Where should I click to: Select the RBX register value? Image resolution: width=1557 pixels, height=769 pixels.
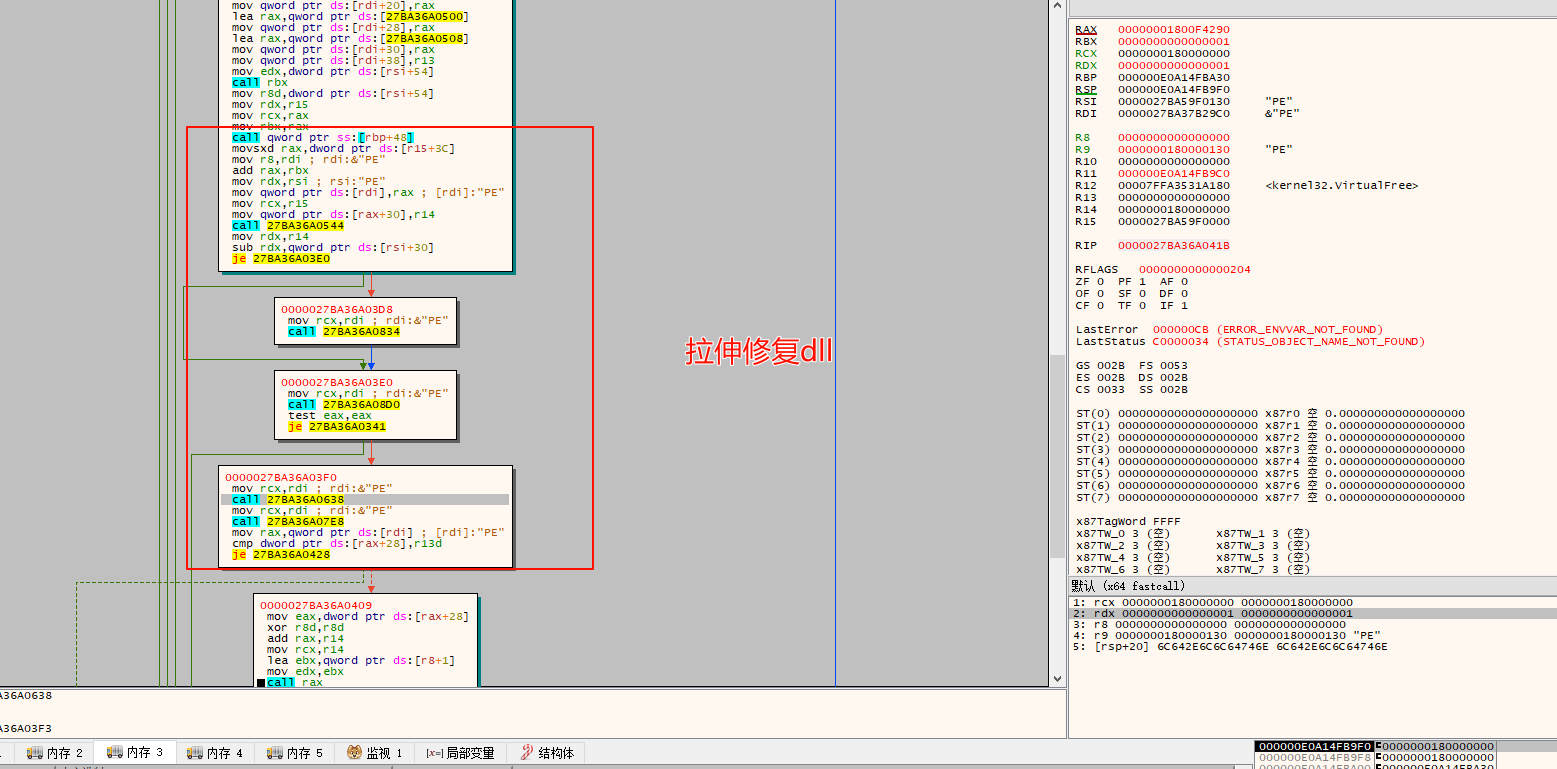tap(1174, 42)
